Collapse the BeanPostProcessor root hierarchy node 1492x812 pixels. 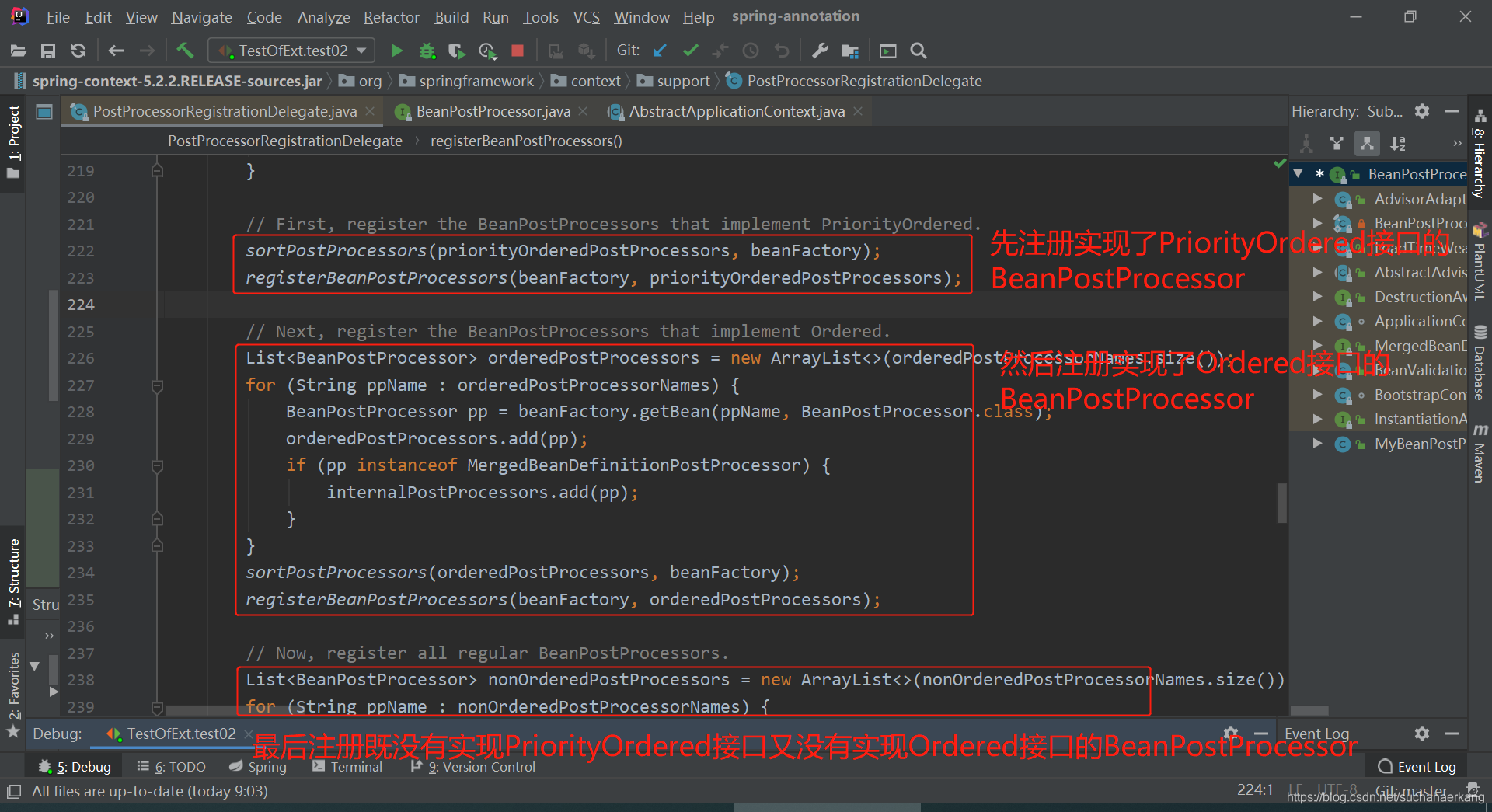pyautogui.click(x=1299, y=174)
